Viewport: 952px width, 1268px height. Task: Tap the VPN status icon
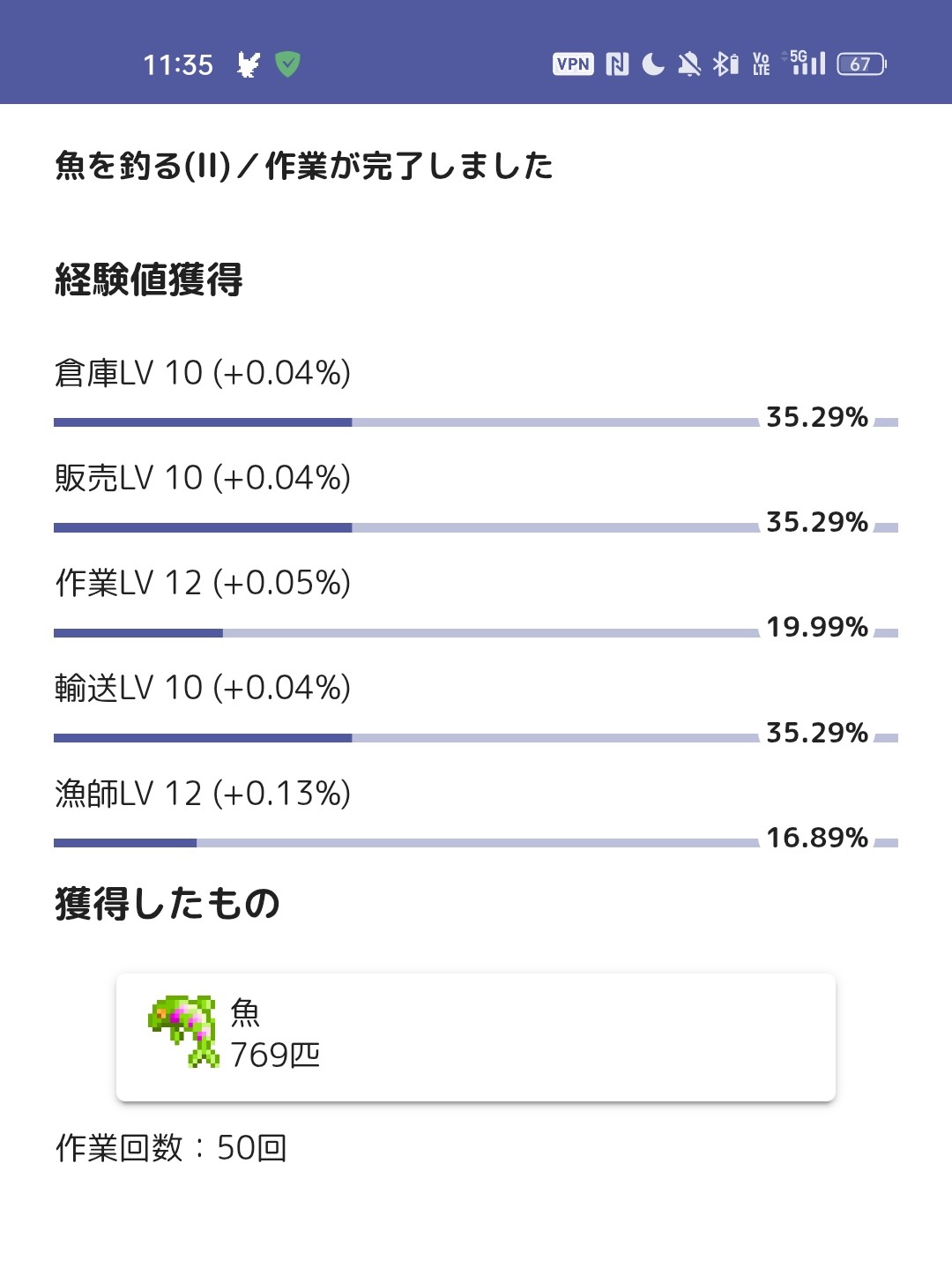573,63
